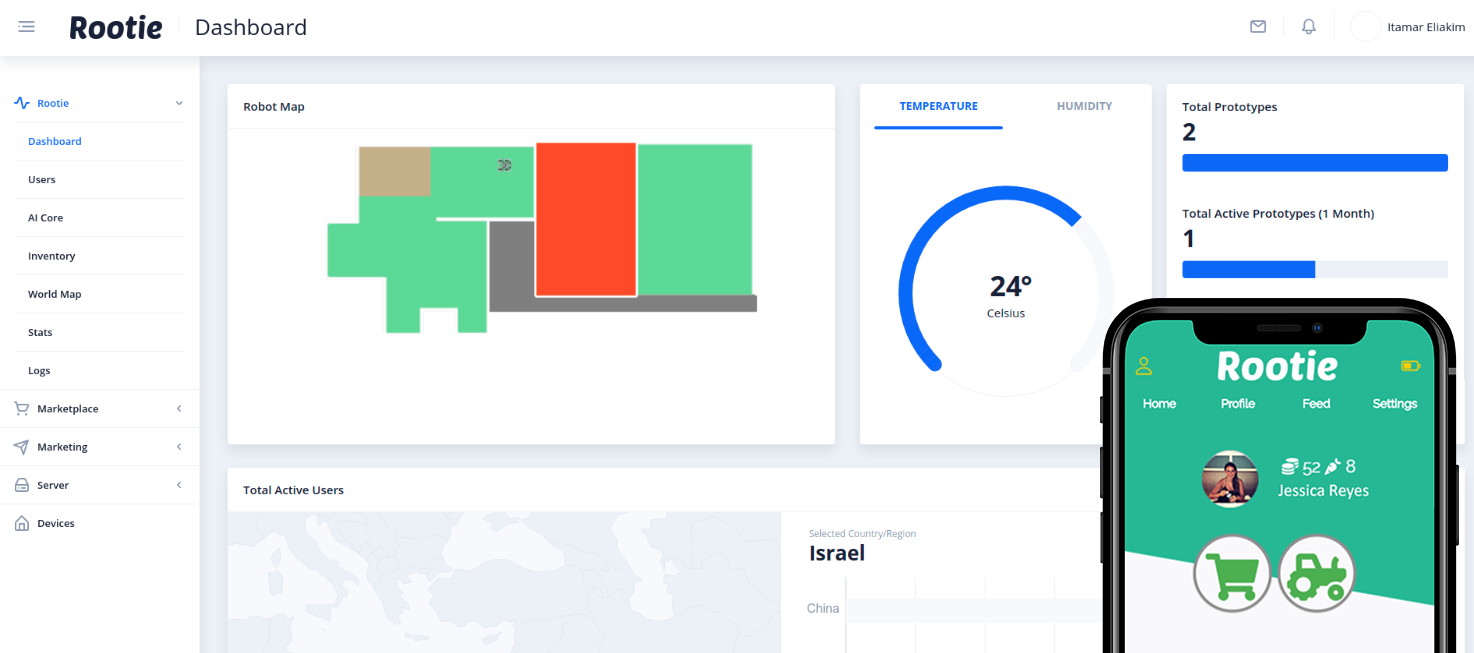This screenshot has width=1474, height=653.
Task: Expand the Marketplace section chevron
Action: 179,409
